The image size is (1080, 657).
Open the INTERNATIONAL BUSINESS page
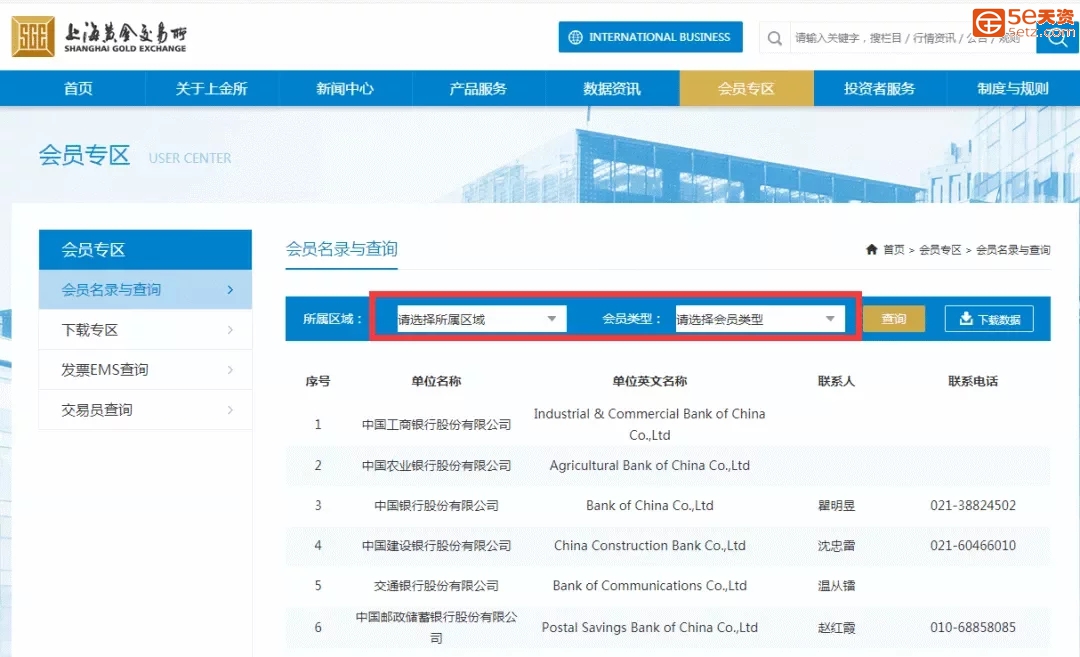click(x=650, y=37)
